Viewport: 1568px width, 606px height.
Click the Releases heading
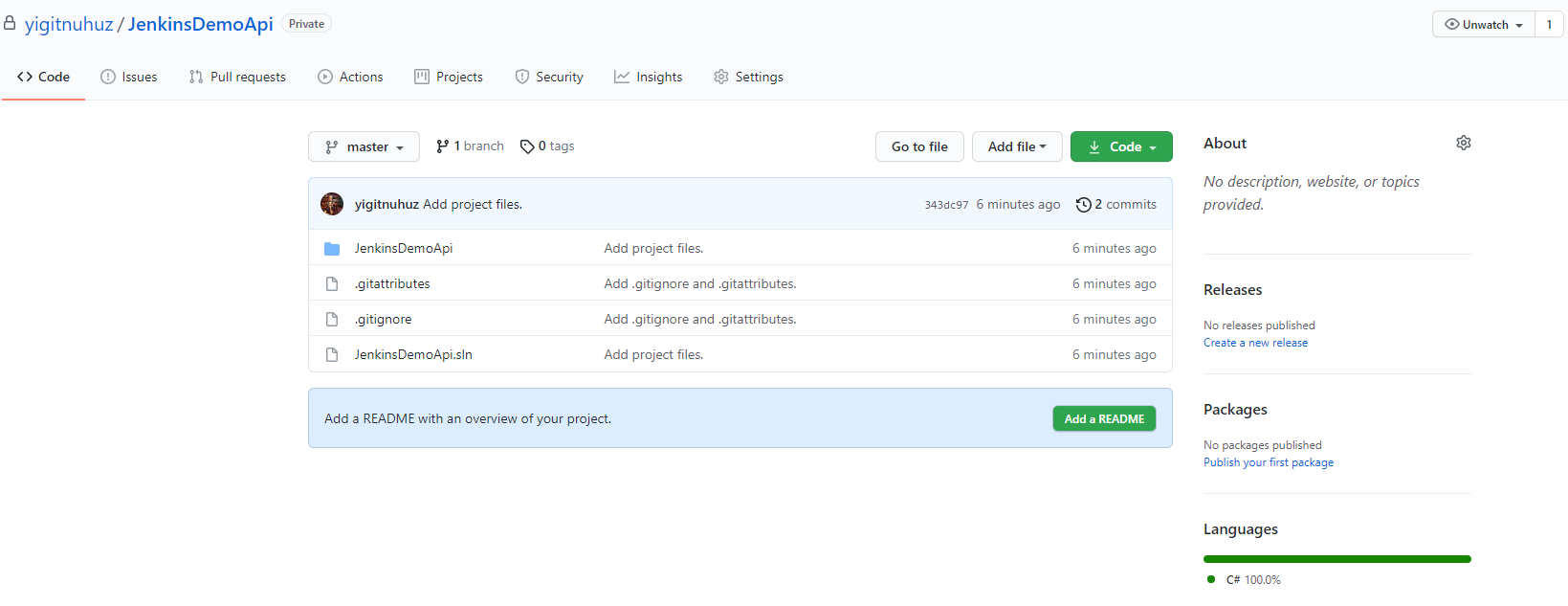[1232, 290]
